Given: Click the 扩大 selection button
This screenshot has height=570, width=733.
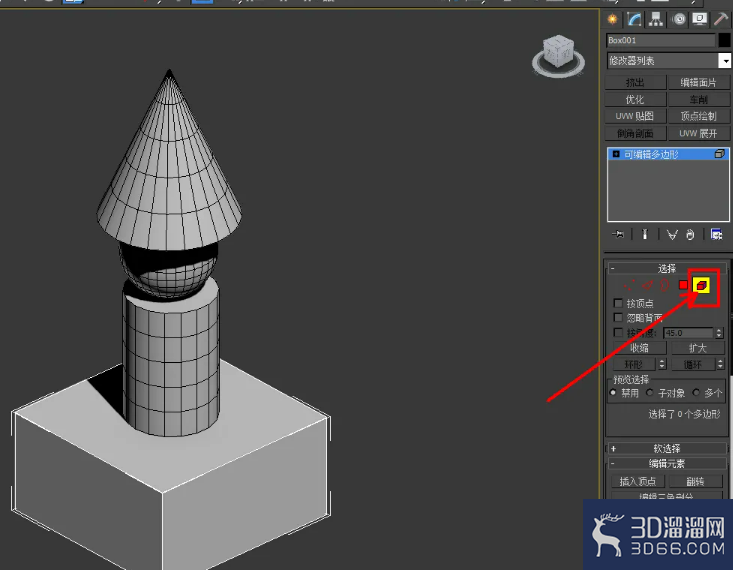Looking at the screenshot, I should point(697,348).
